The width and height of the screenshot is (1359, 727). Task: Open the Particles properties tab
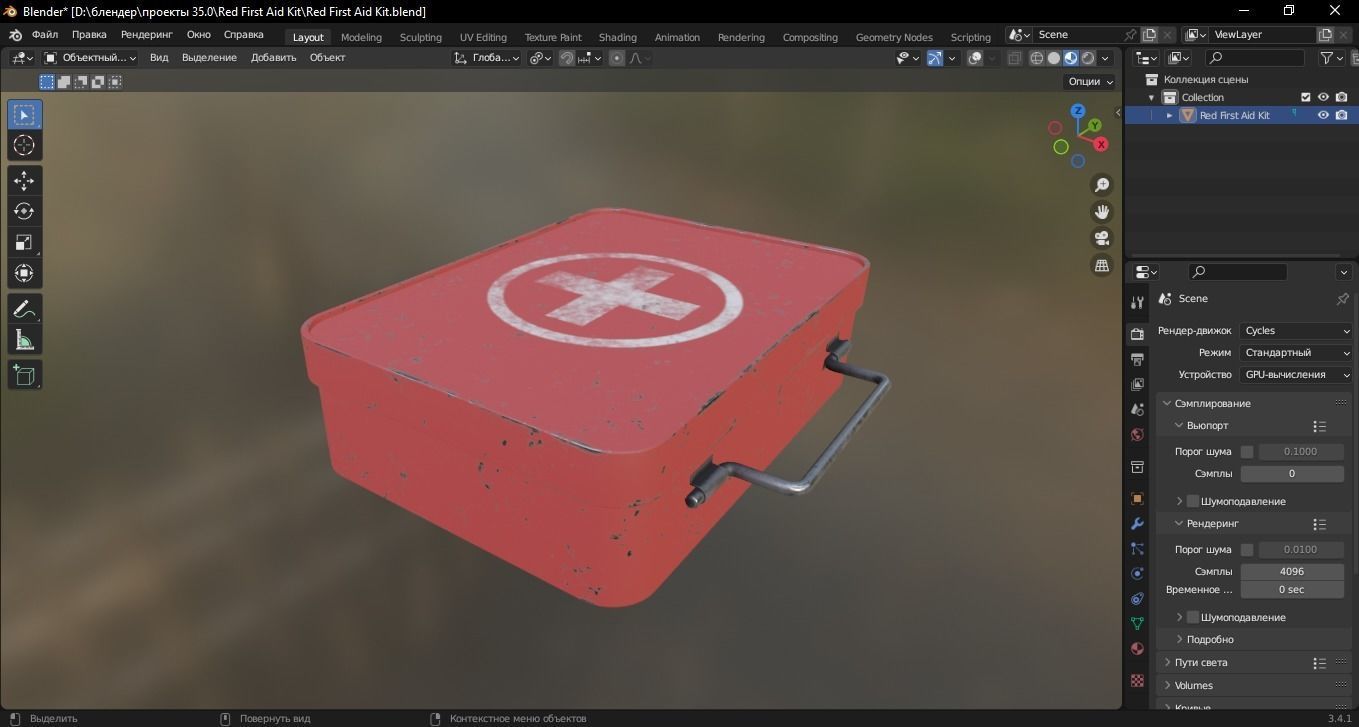[x=1137, y=548]
